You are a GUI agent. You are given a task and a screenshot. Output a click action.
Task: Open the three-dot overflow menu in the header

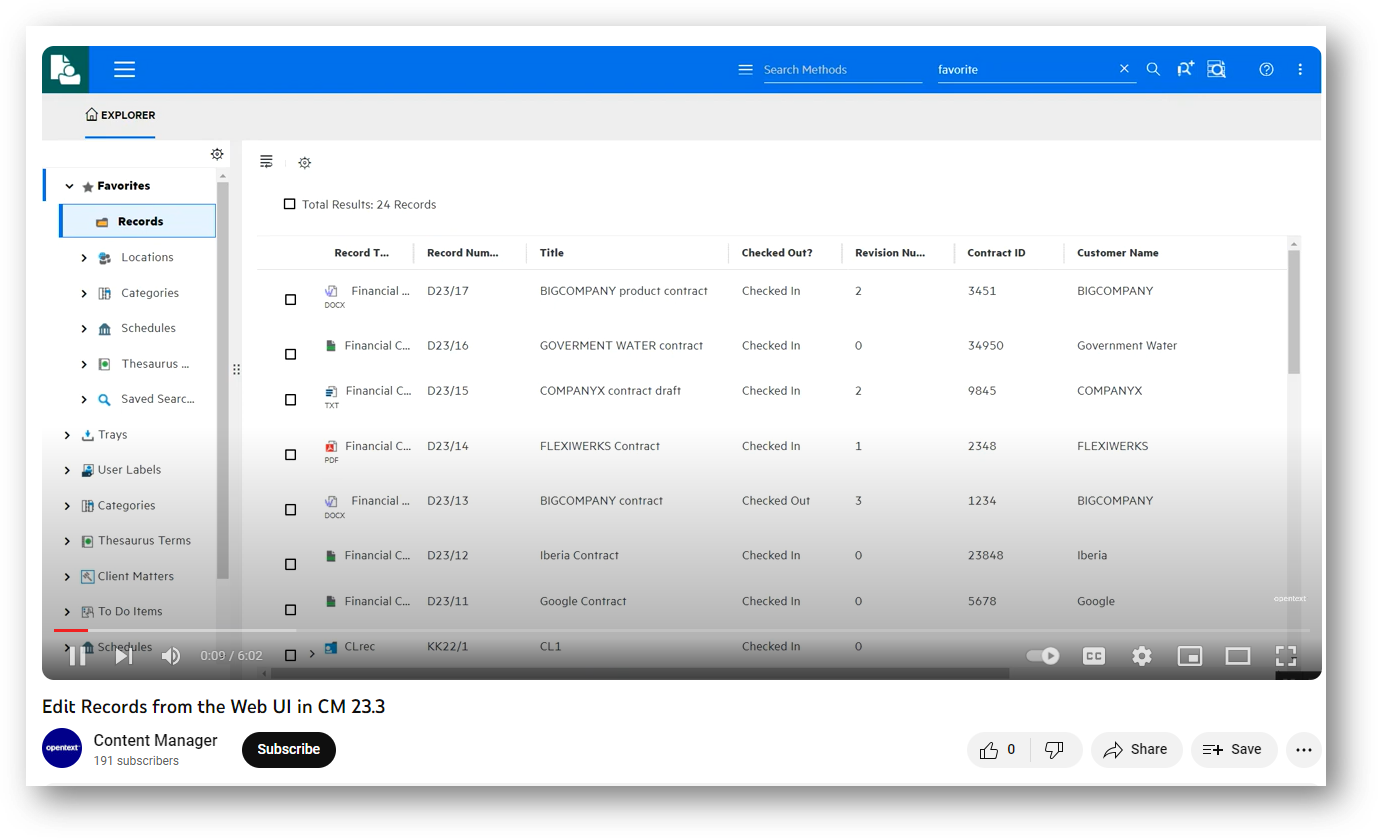point(1300,69)
